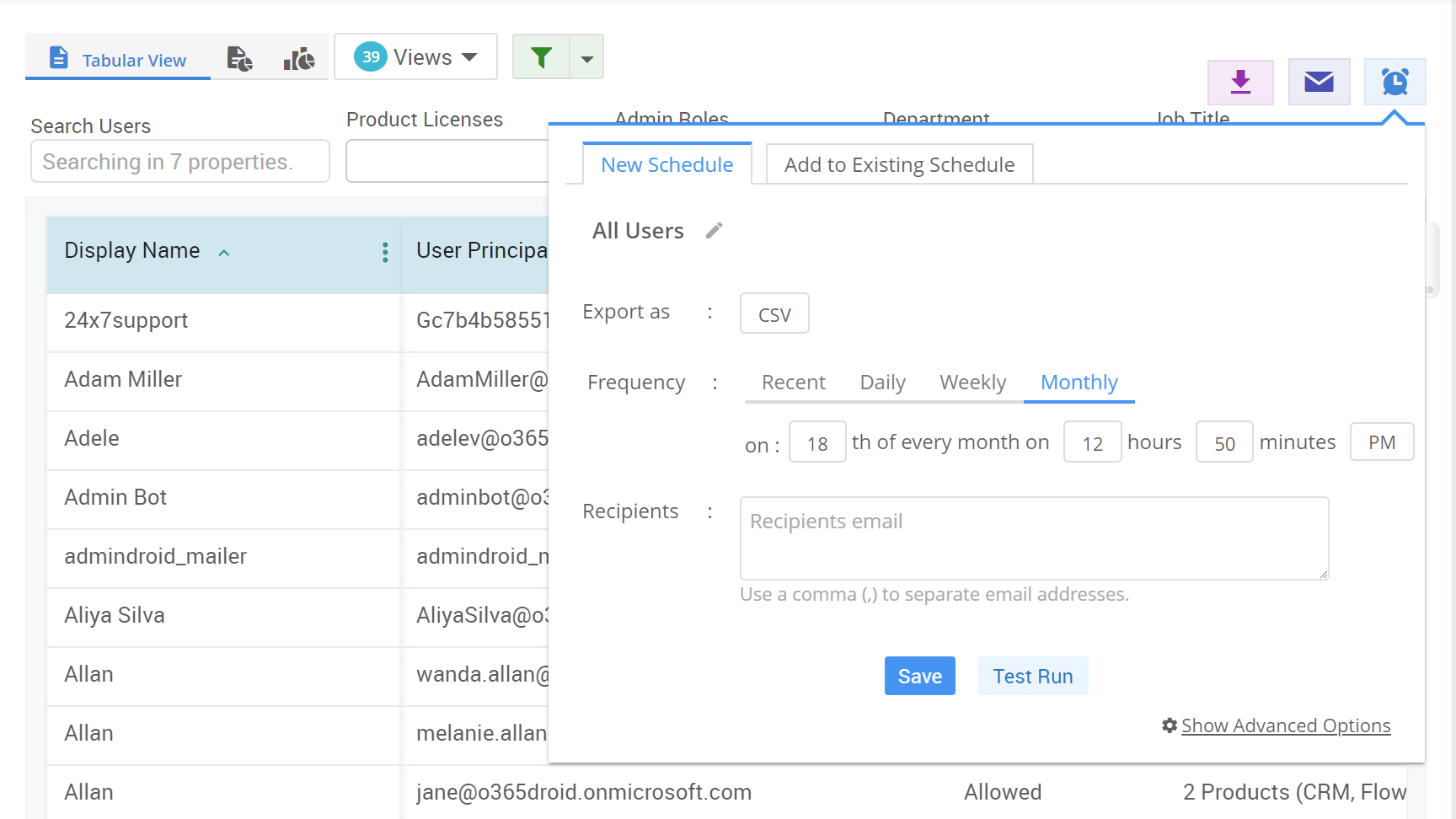
Task: Click the Save button
Action: (x=919, y=677)
